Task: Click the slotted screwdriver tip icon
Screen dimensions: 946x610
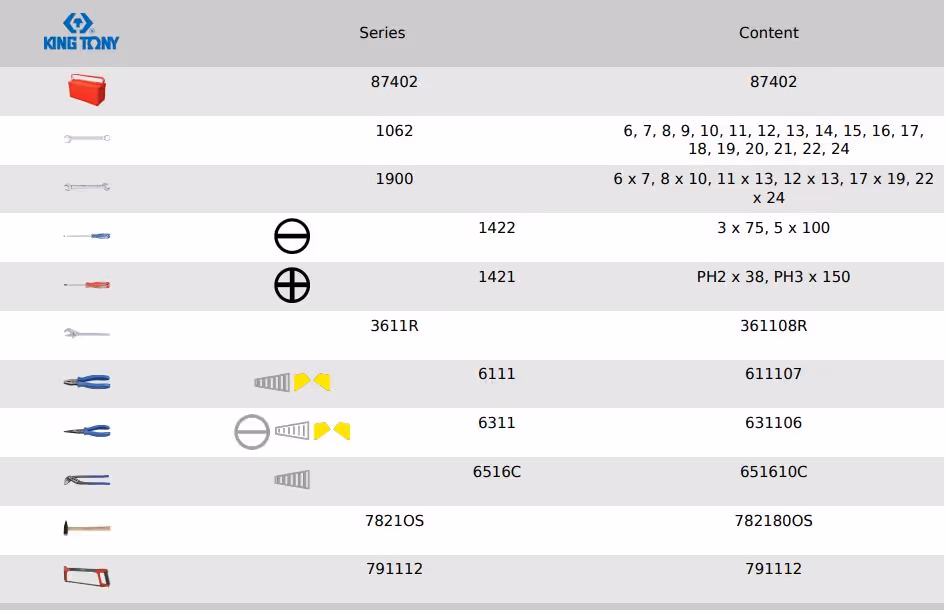Action: click(292, 237)
